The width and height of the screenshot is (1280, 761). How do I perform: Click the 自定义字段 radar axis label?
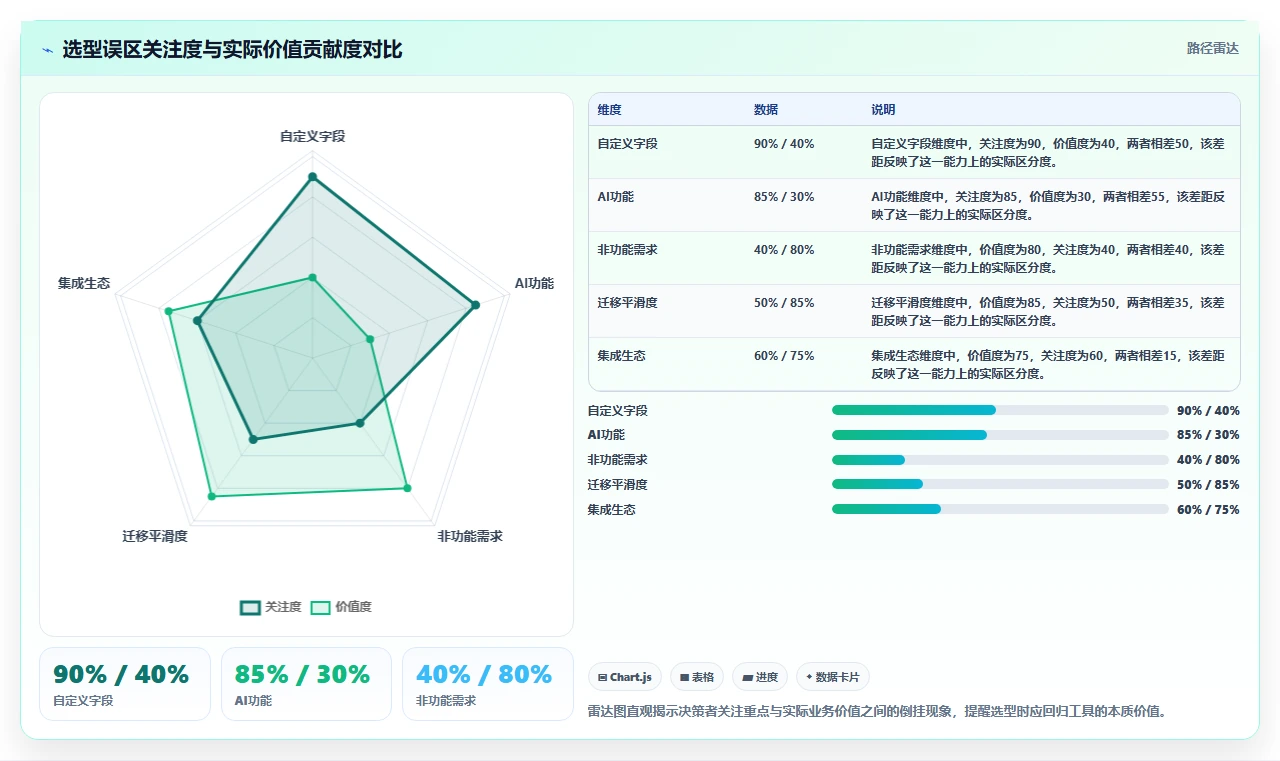312,136
